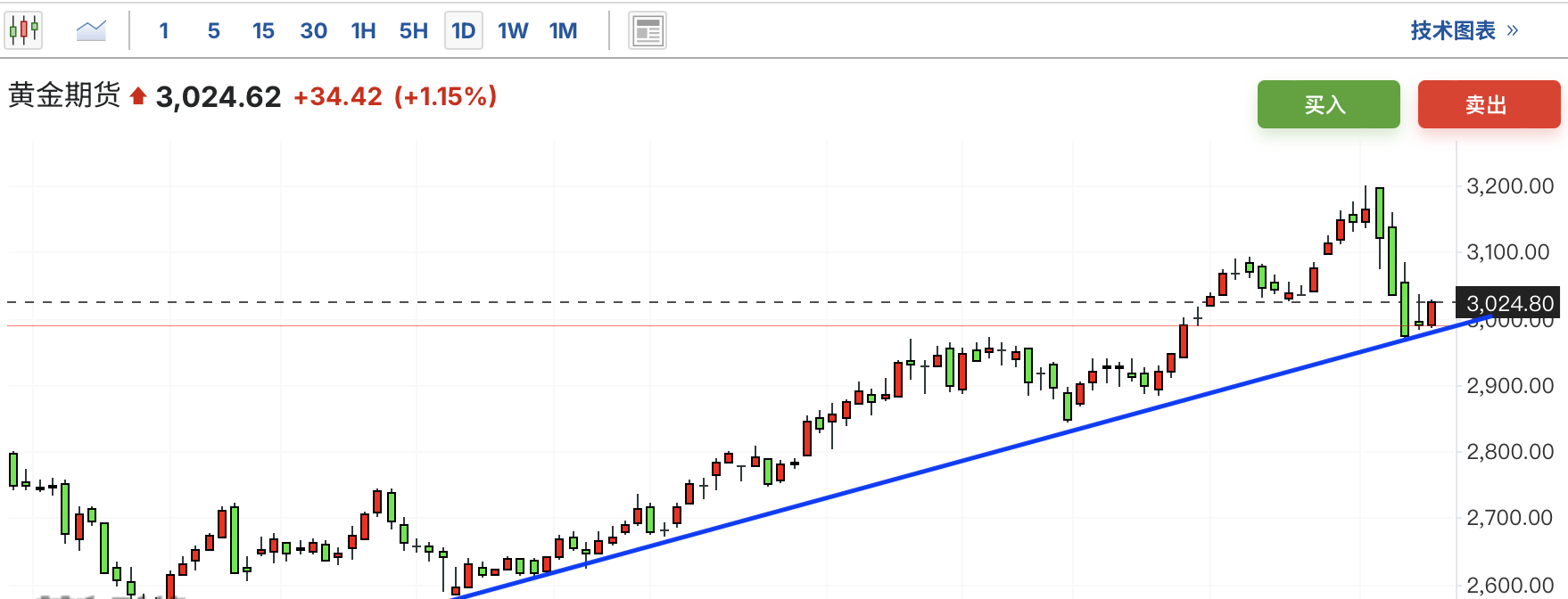This screenshot has height=599, width=1568.
Task: Open the news panel icon
Action: pyautogui.click(x=648, y=30)
